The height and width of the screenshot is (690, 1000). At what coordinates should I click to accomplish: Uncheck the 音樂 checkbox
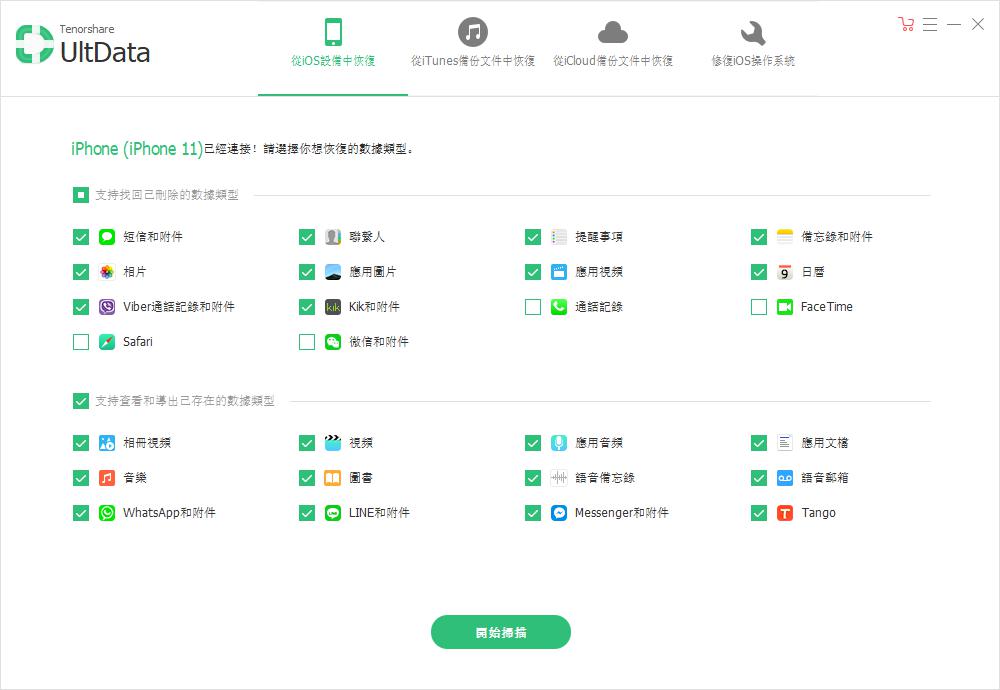[80, 478]
